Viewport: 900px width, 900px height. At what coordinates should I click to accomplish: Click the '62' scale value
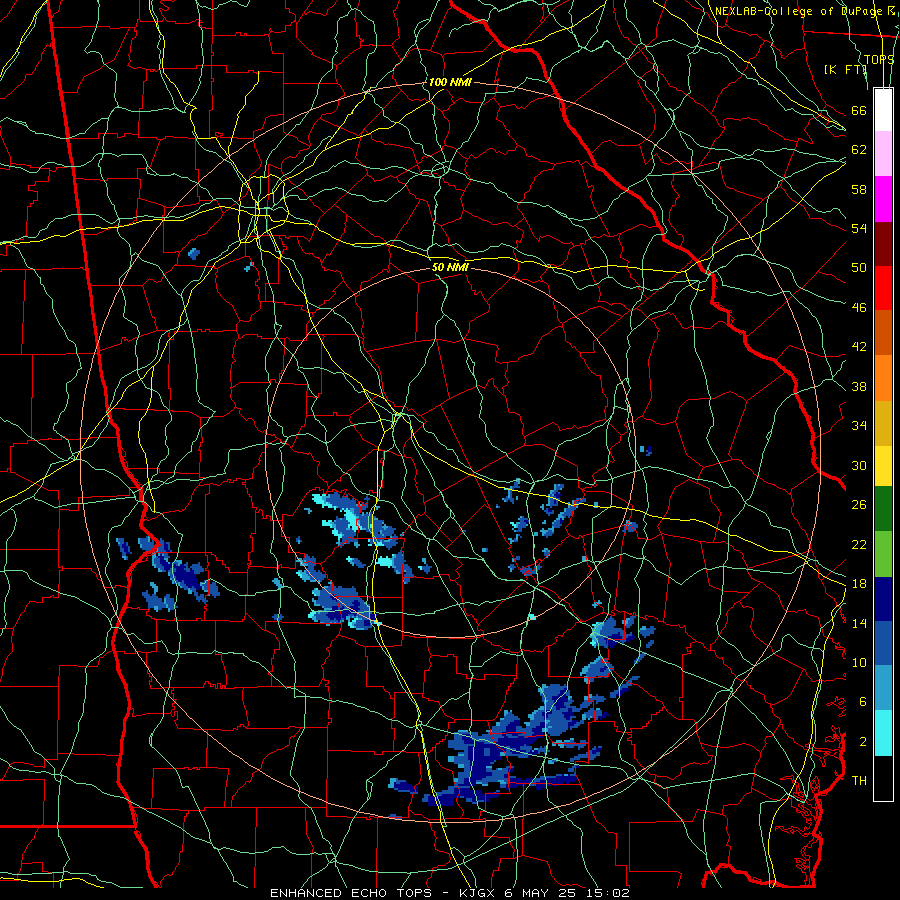click(x=859, y=150)
